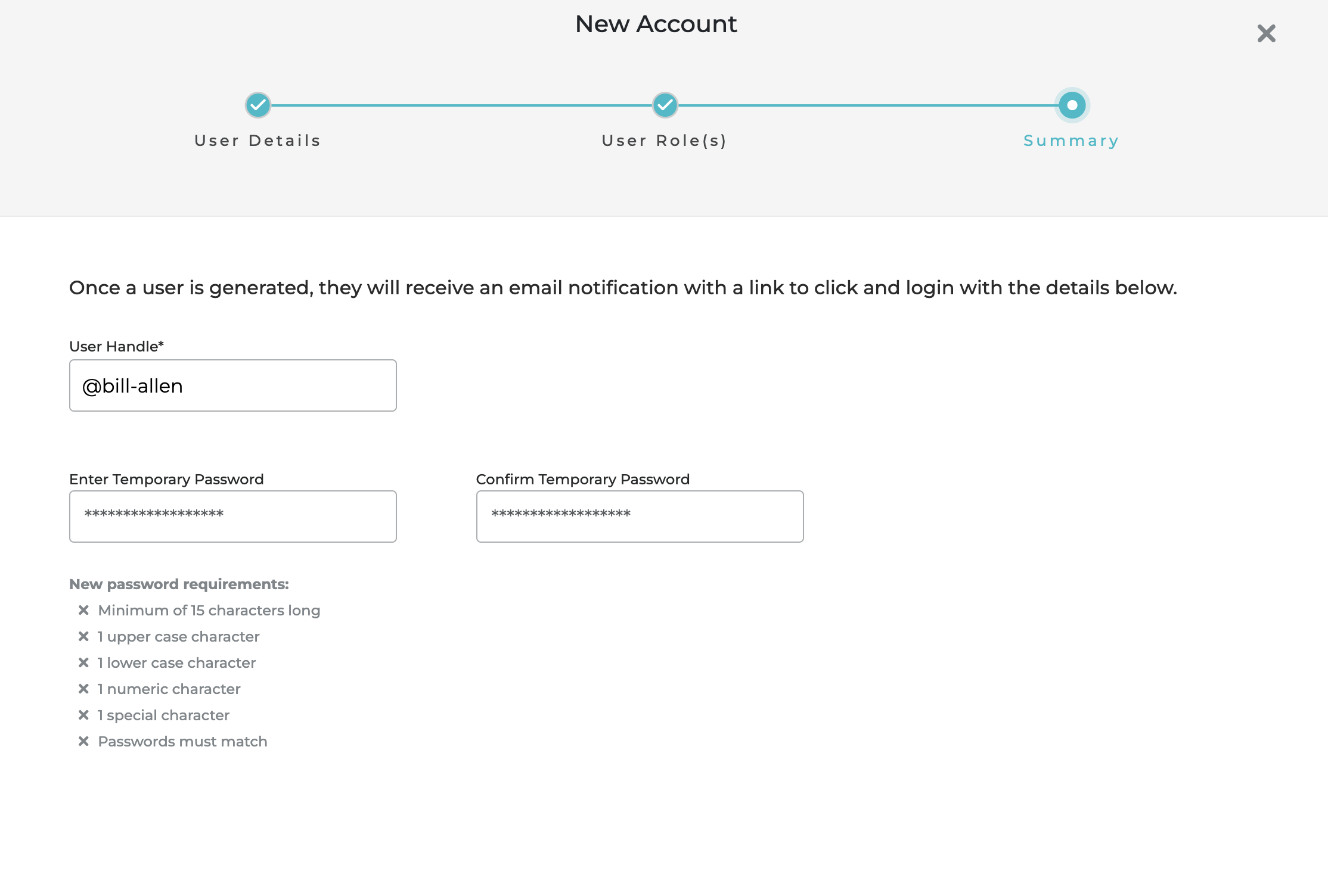Click the New Account dialog title
Image resolution: width=1328 pixels, height=896 pixels.
point(656,24)
